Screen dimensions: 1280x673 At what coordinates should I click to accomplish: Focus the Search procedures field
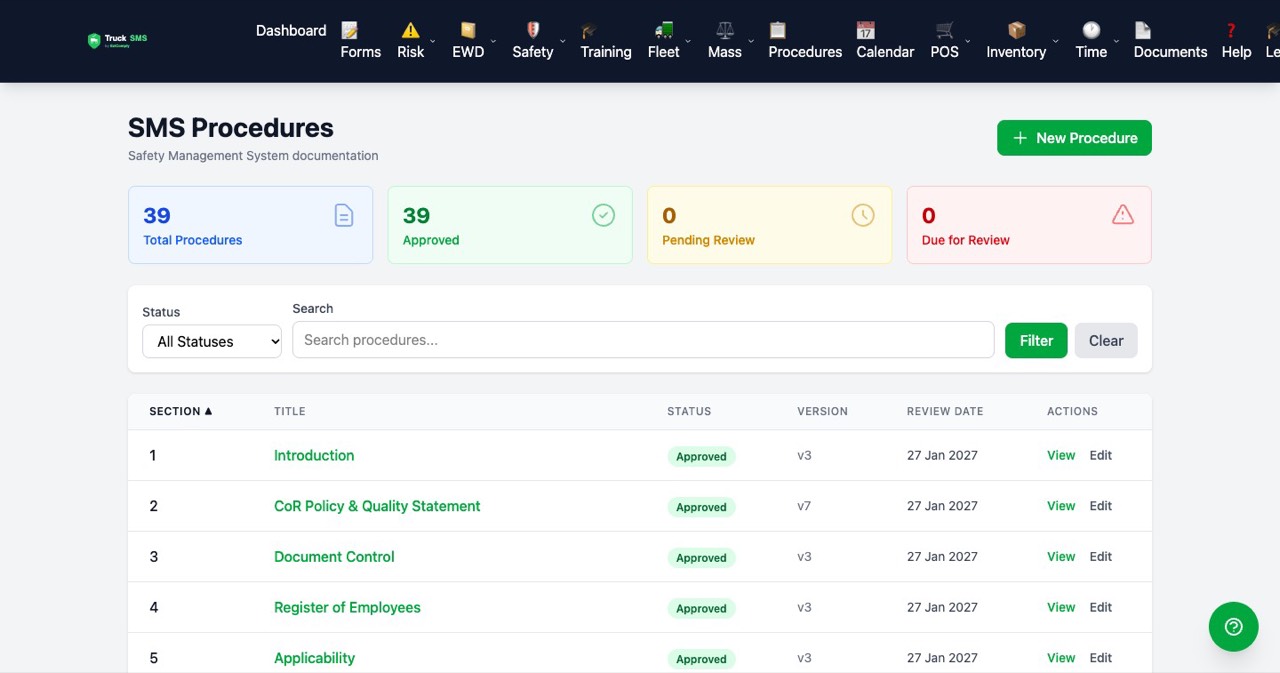643,340
